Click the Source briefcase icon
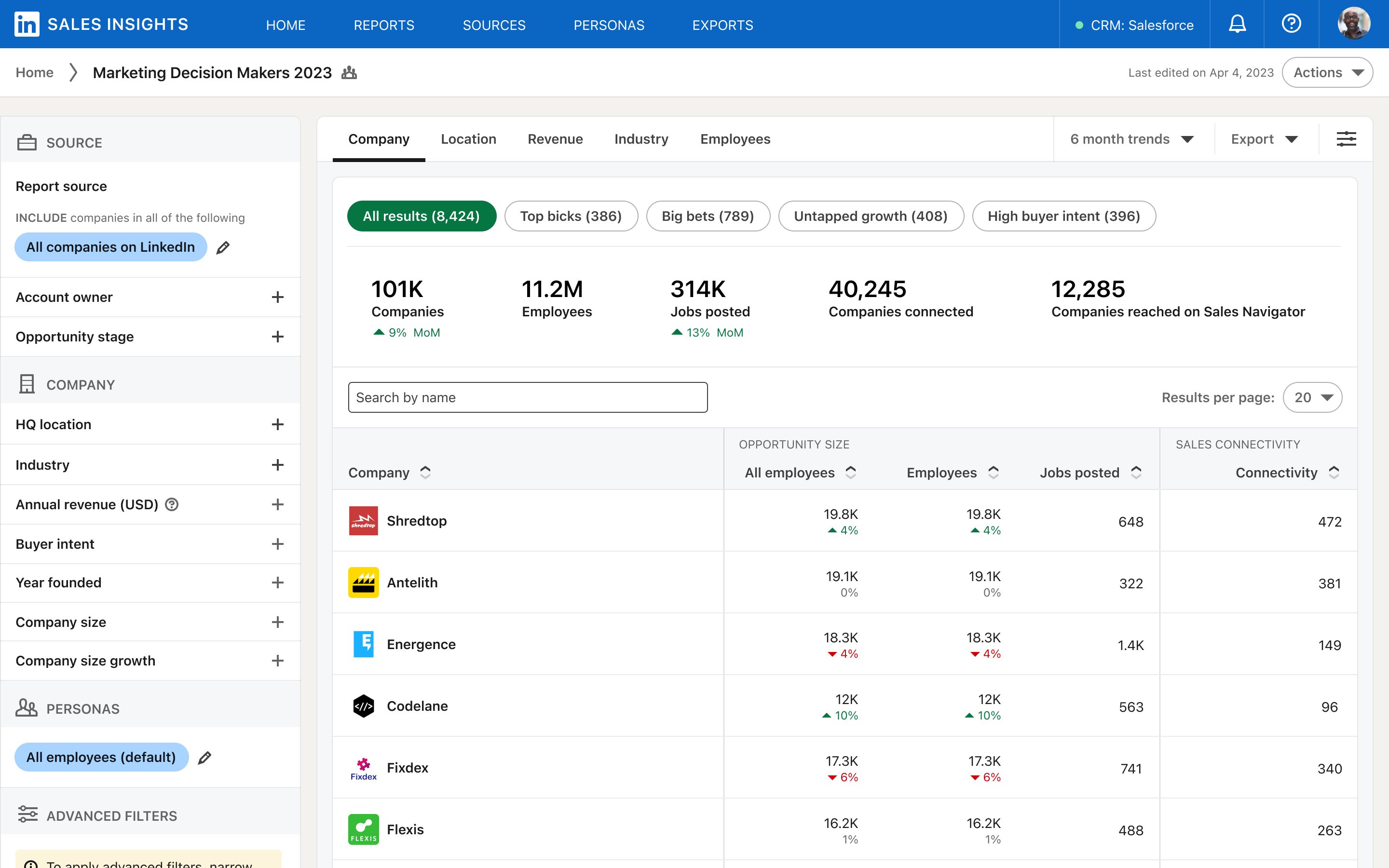Image resolution: width=1389 pixels, height=868 pixels. [27, 142]
